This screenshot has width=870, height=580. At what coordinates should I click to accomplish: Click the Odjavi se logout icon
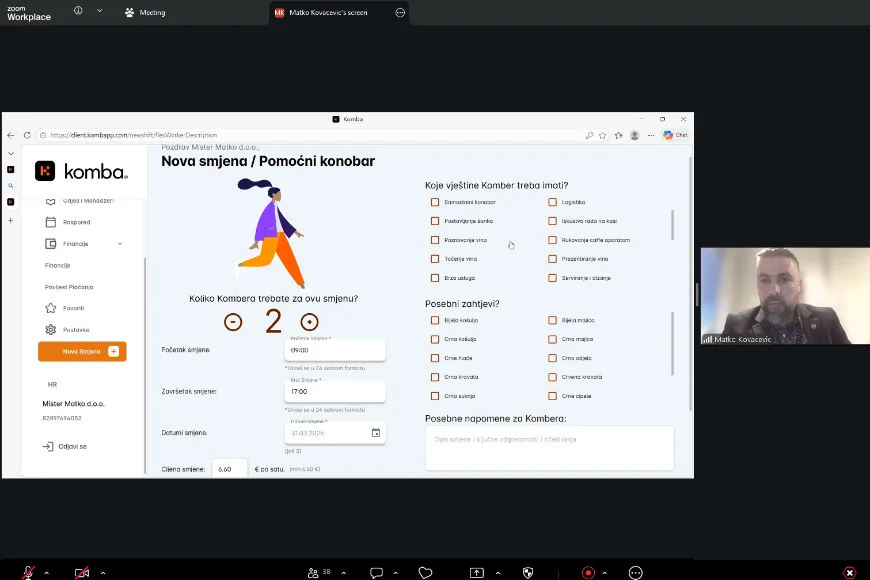[47, 446]
